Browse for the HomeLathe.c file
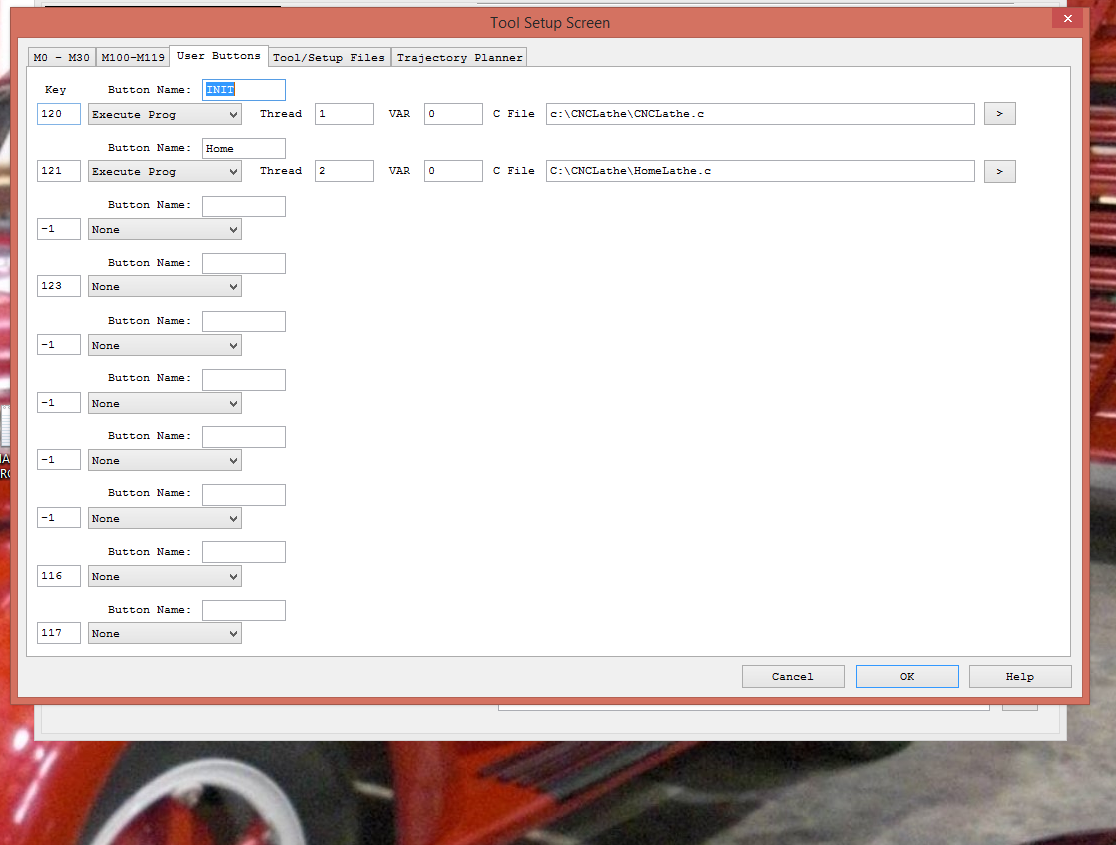Image resolution: width=1116 pixels, height=845 pixels. pos(999,171)
